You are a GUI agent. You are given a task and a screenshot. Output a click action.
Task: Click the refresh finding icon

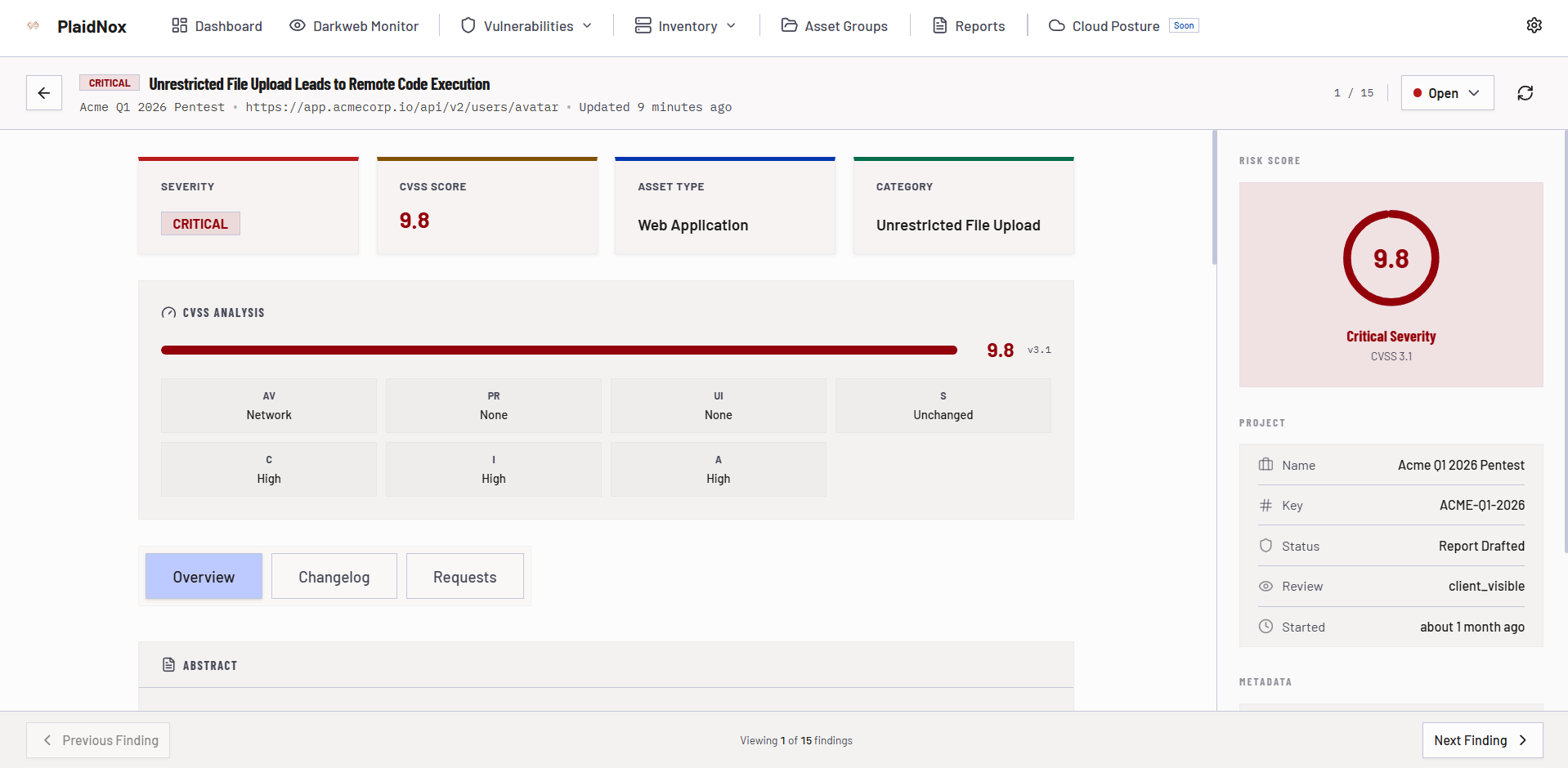click(1525, 93)
